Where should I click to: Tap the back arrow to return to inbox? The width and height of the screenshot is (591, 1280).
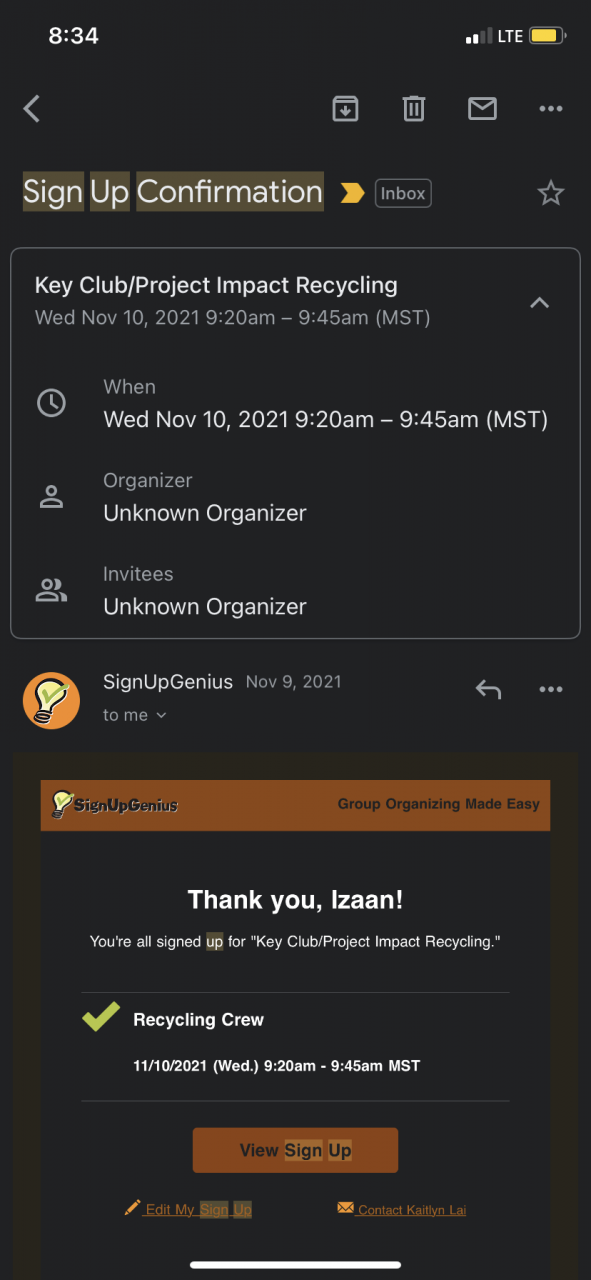coord(32,109)
